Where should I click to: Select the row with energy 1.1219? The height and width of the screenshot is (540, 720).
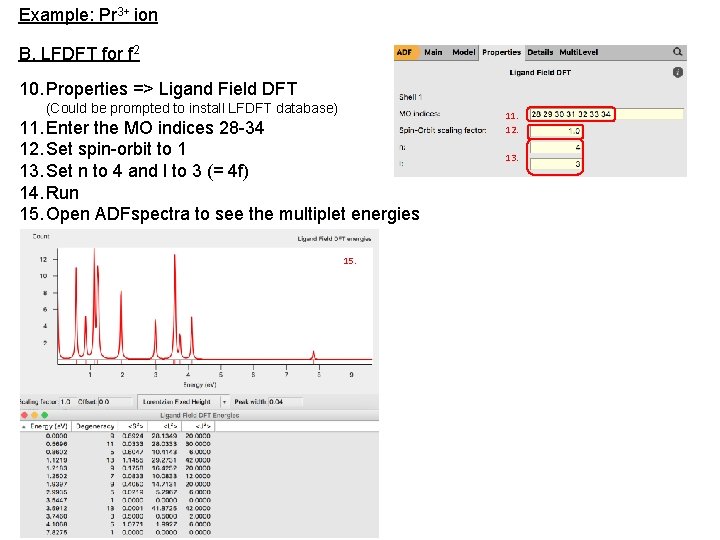coord(117,460)
